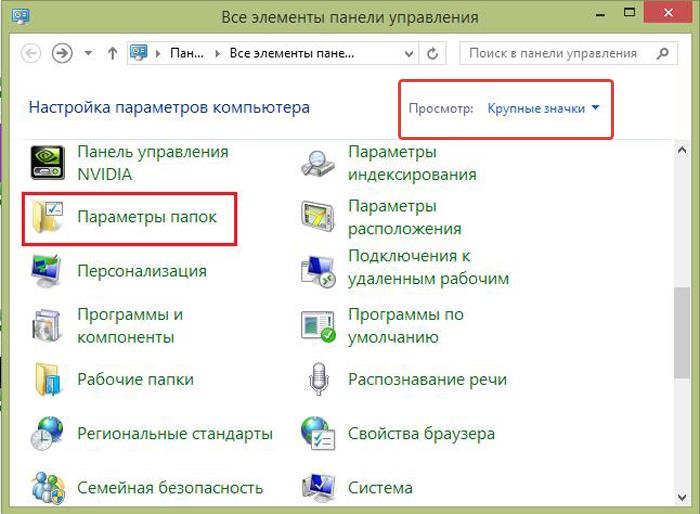Click the Распознавание речи microphone icon
The image size is (700, 514).
[x=319, y=379]
